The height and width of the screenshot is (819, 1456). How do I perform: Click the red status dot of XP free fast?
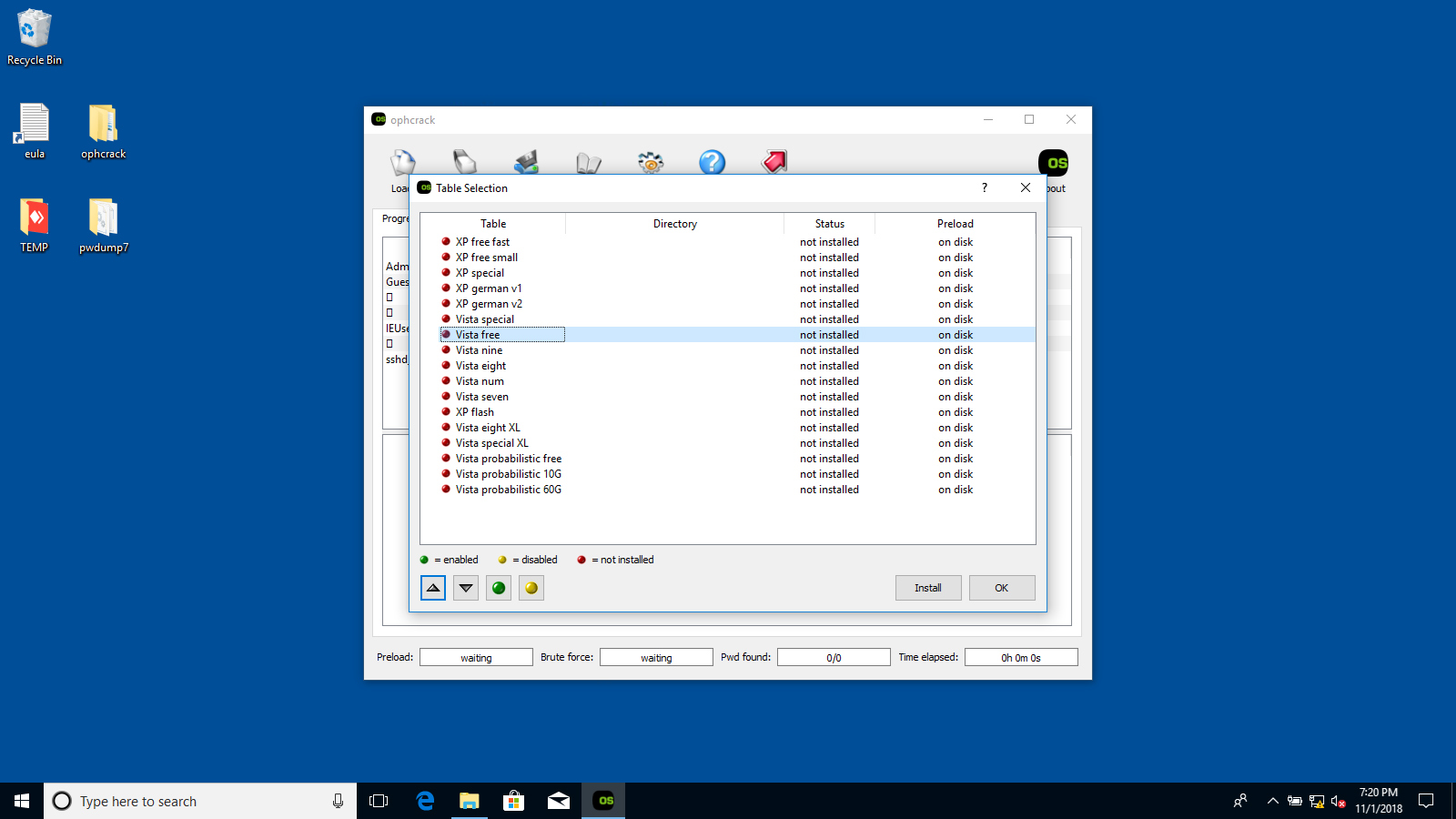click(x=446, y=241)
